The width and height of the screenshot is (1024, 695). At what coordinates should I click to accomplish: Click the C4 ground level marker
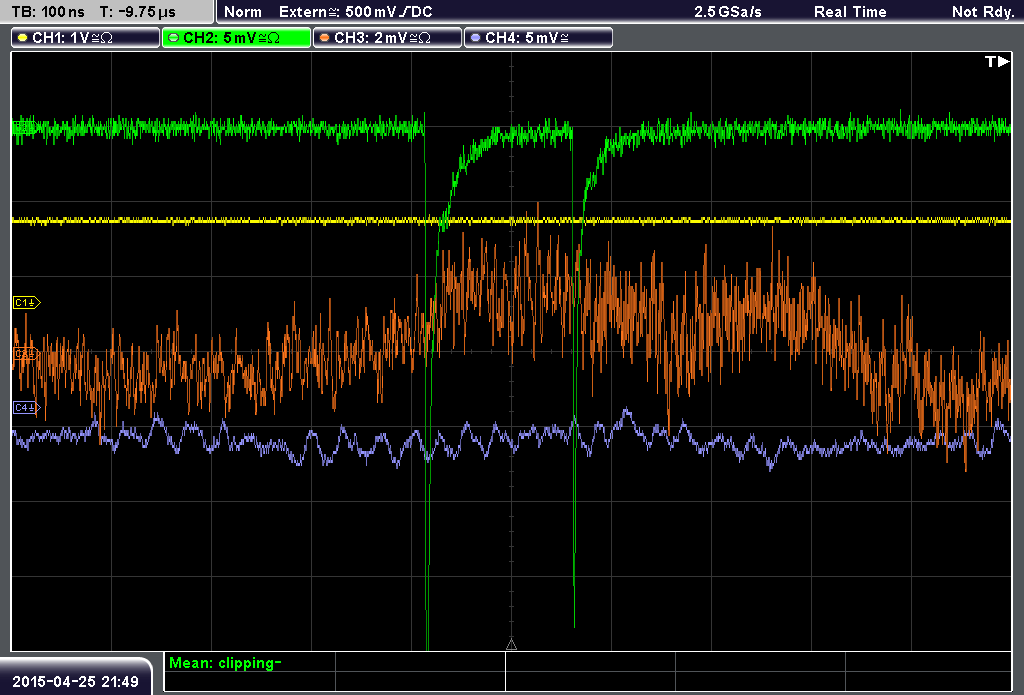point(27,408)
